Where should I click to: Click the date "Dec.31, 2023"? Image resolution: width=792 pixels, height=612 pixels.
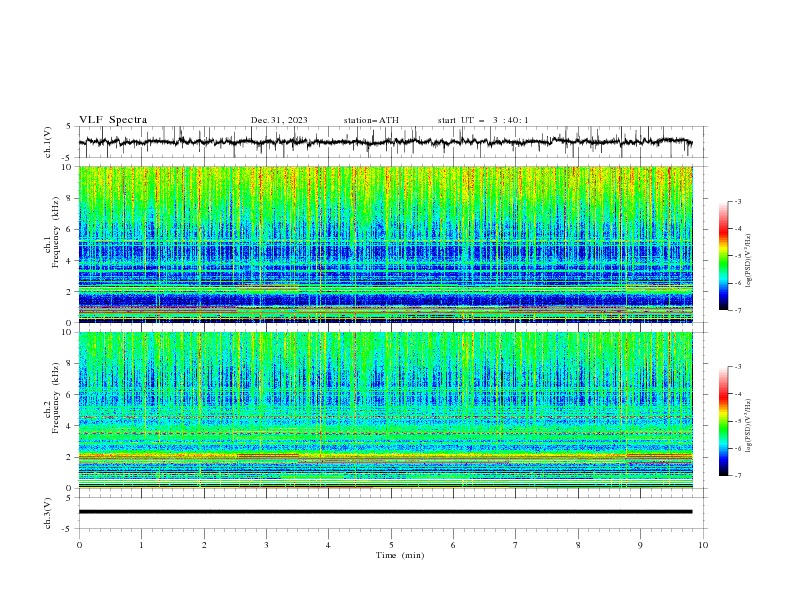click(279, 120)
